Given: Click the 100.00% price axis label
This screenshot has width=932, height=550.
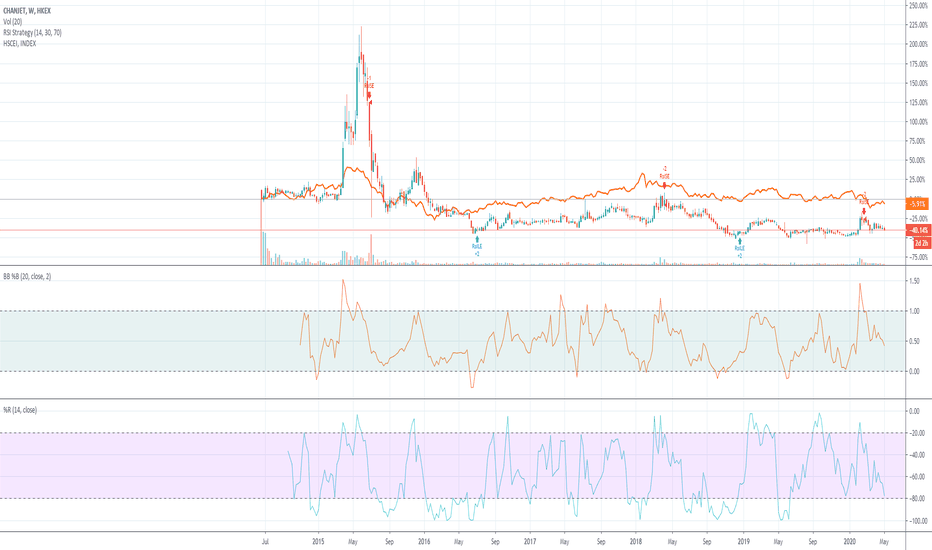Looking at the screenshot, I should click(x=917, y=122).
